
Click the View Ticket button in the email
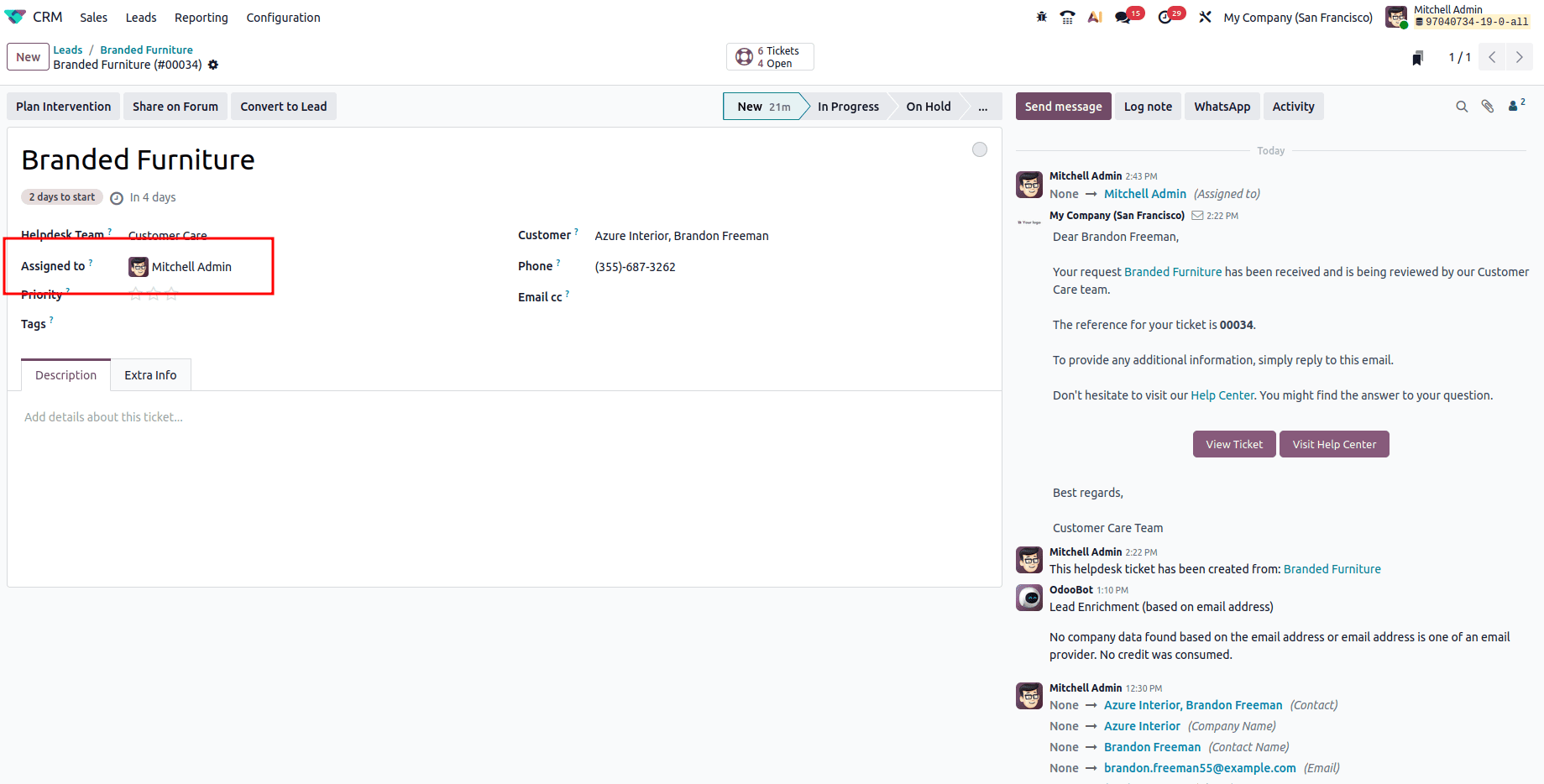coord(1233,443)
